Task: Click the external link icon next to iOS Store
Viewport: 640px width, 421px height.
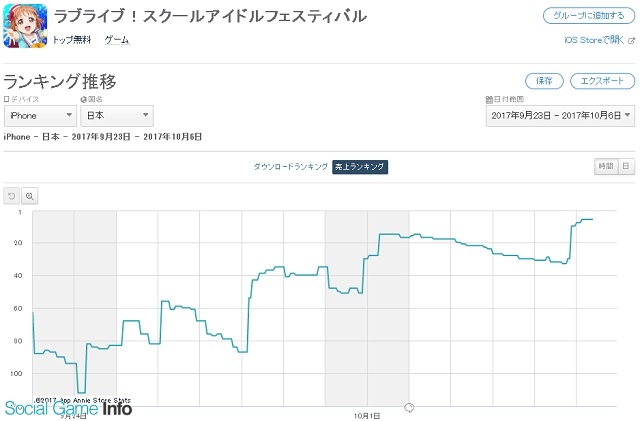Action: click(x=631, y=40)
